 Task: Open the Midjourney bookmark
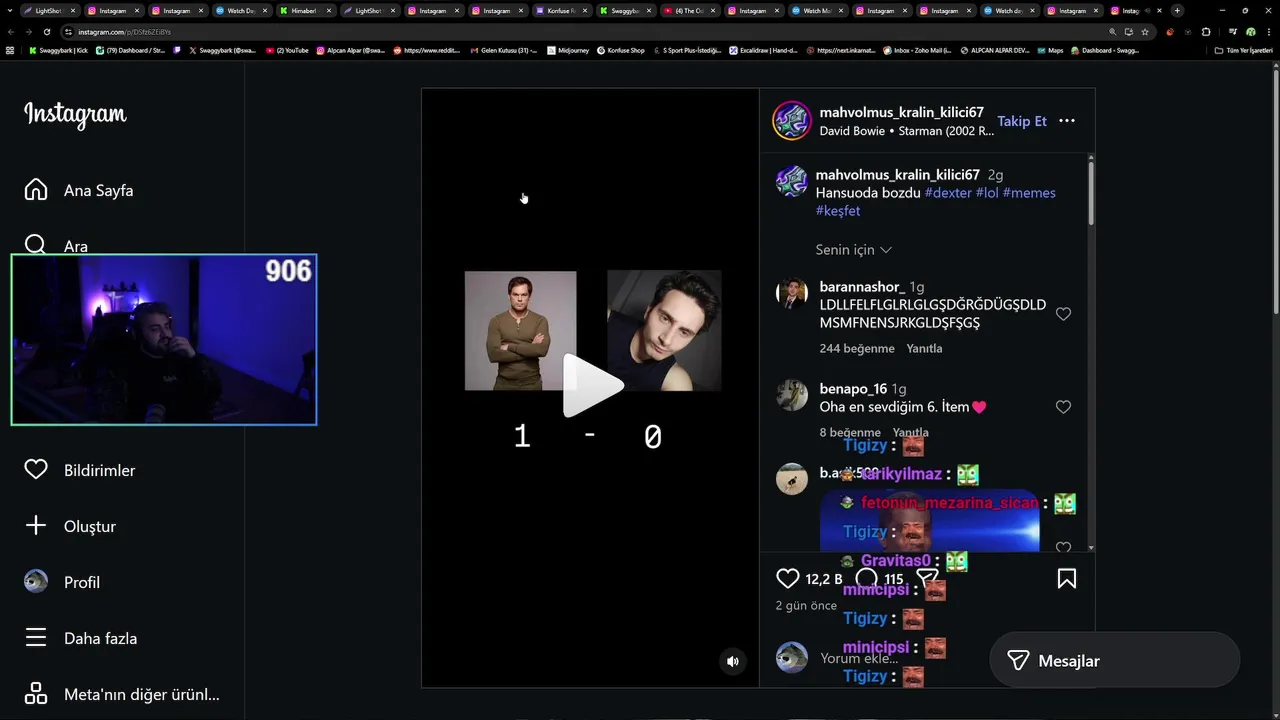click(x=568, y=50)
